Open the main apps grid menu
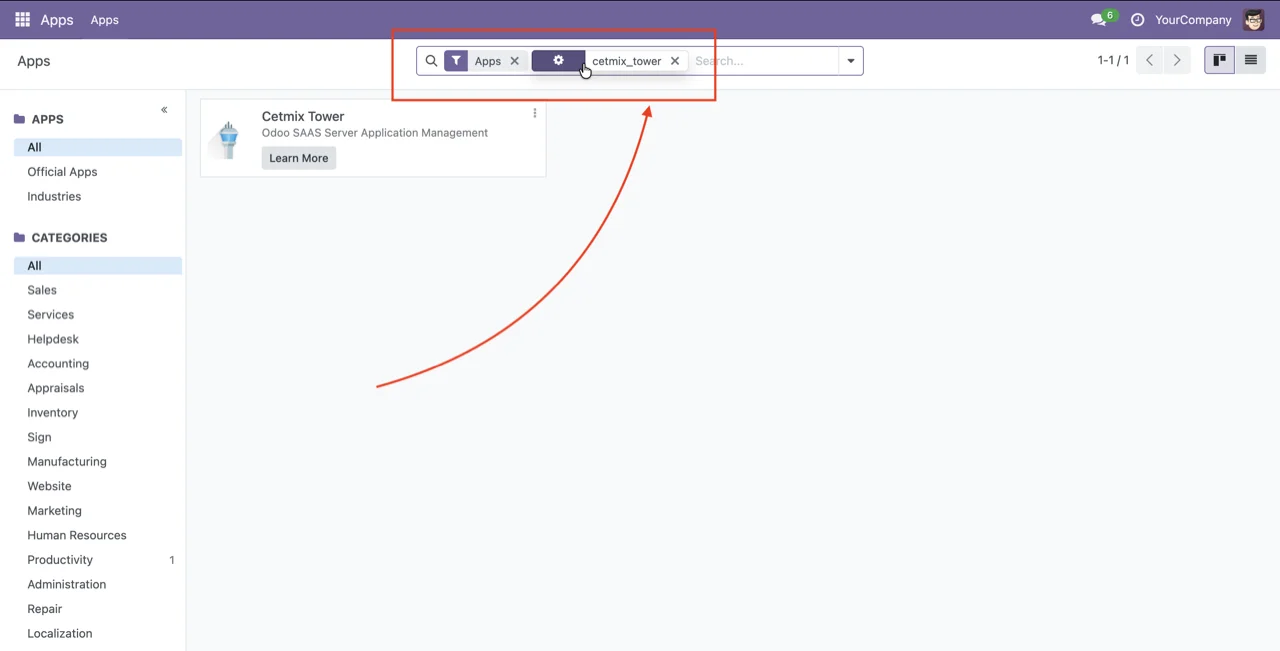1280x651 pixels. pos(22,20)
